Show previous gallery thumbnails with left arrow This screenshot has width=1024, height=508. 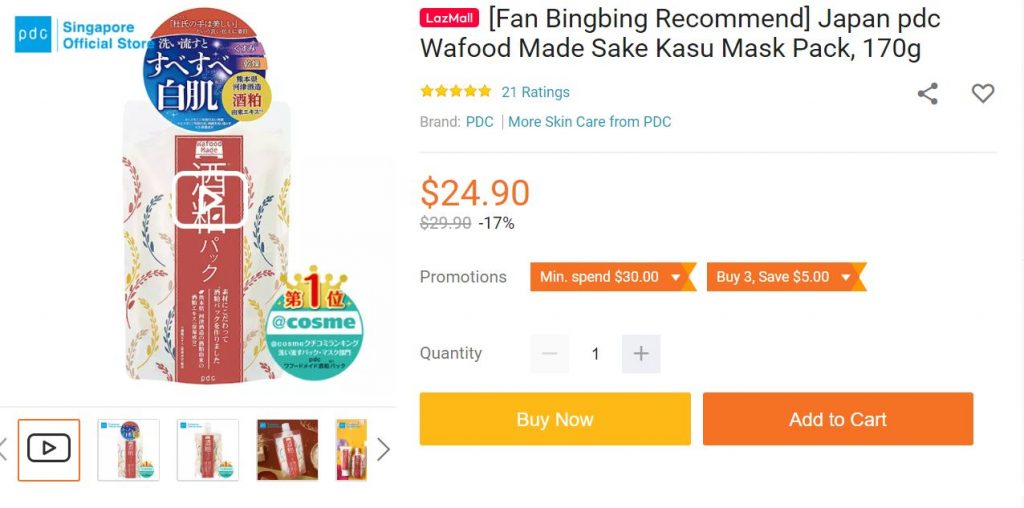point(4,449)
